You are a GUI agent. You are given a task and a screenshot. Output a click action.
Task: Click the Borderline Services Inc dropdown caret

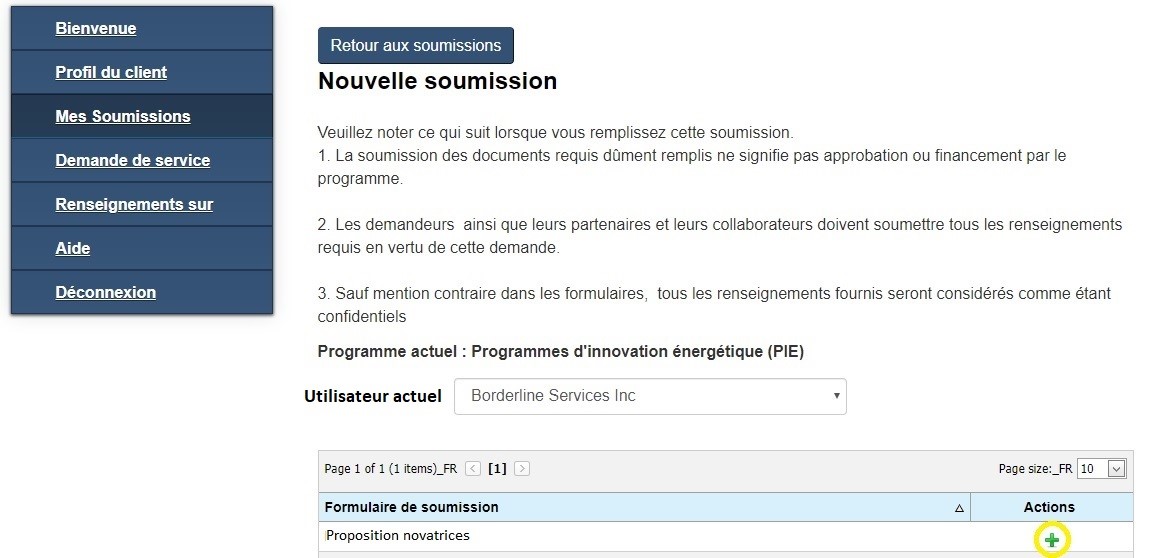pos(836,396)
